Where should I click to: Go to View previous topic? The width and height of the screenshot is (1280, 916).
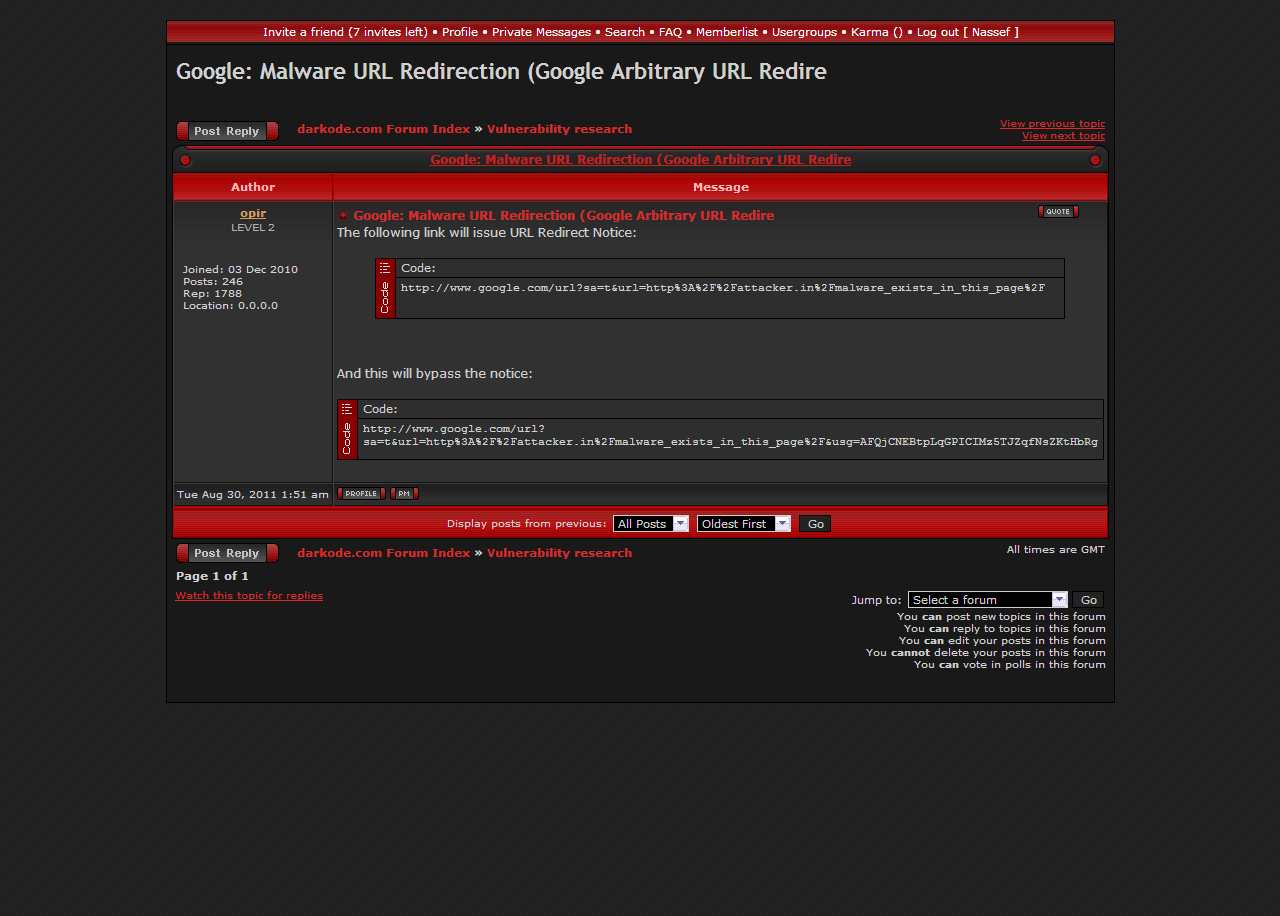(1052, 124)
